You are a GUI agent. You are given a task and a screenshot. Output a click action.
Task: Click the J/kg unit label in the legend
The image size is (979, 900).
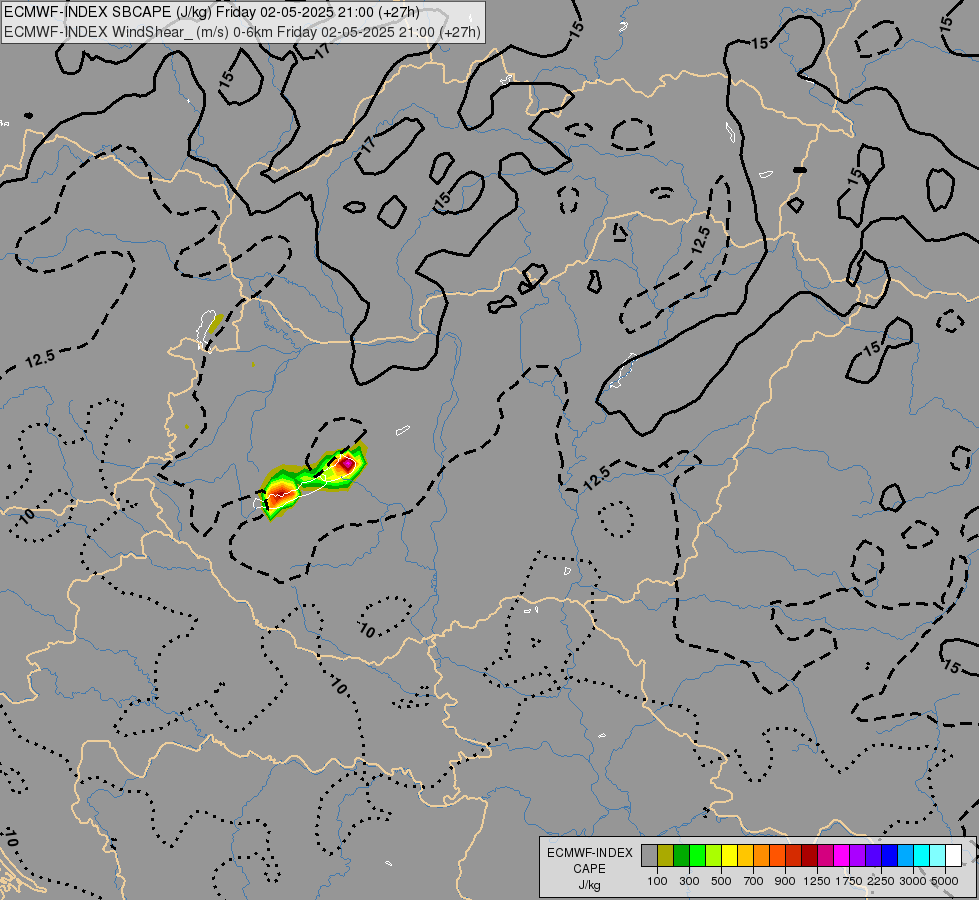tap(589, 885)
